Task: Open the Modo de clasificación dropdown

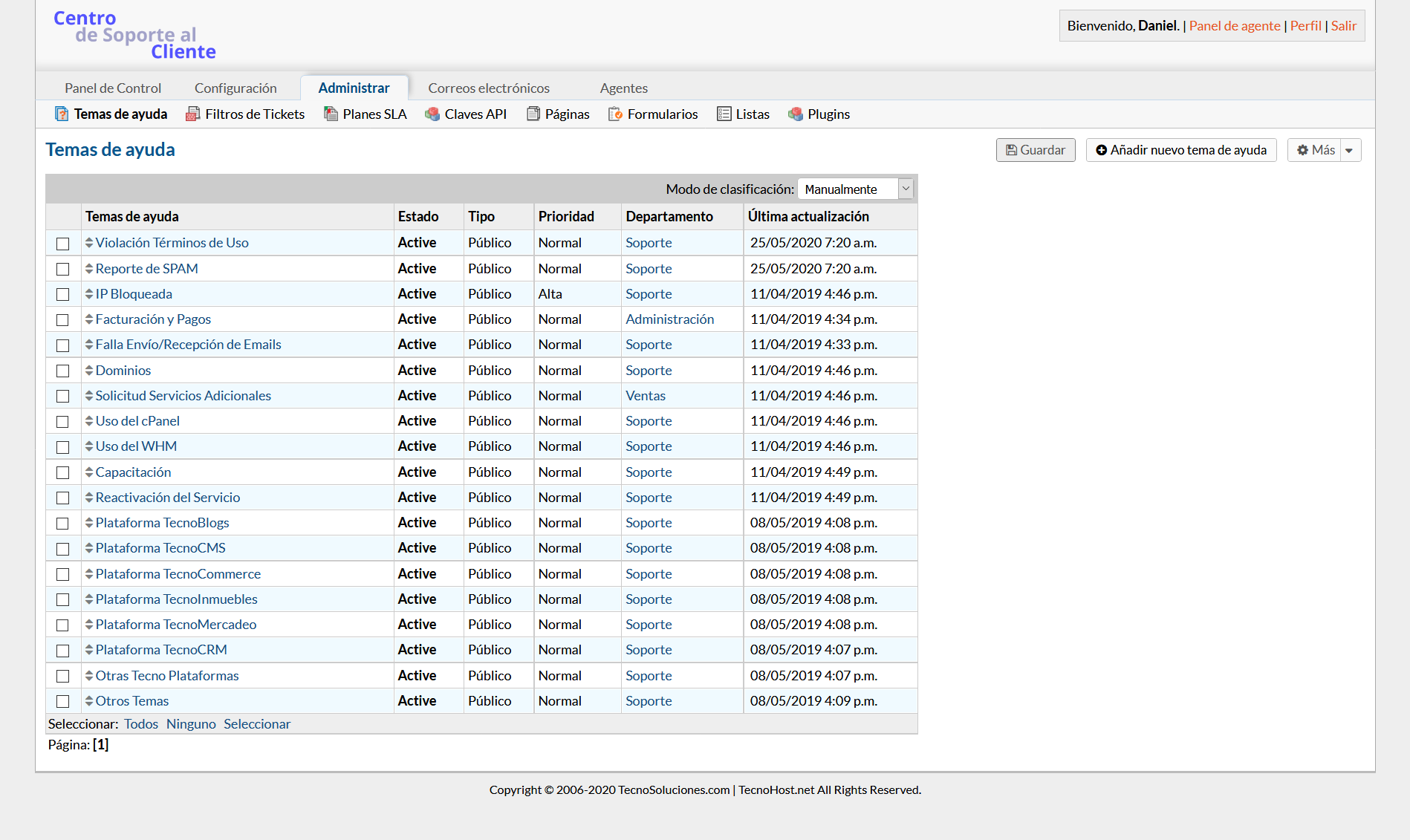Action: [855, 189]
